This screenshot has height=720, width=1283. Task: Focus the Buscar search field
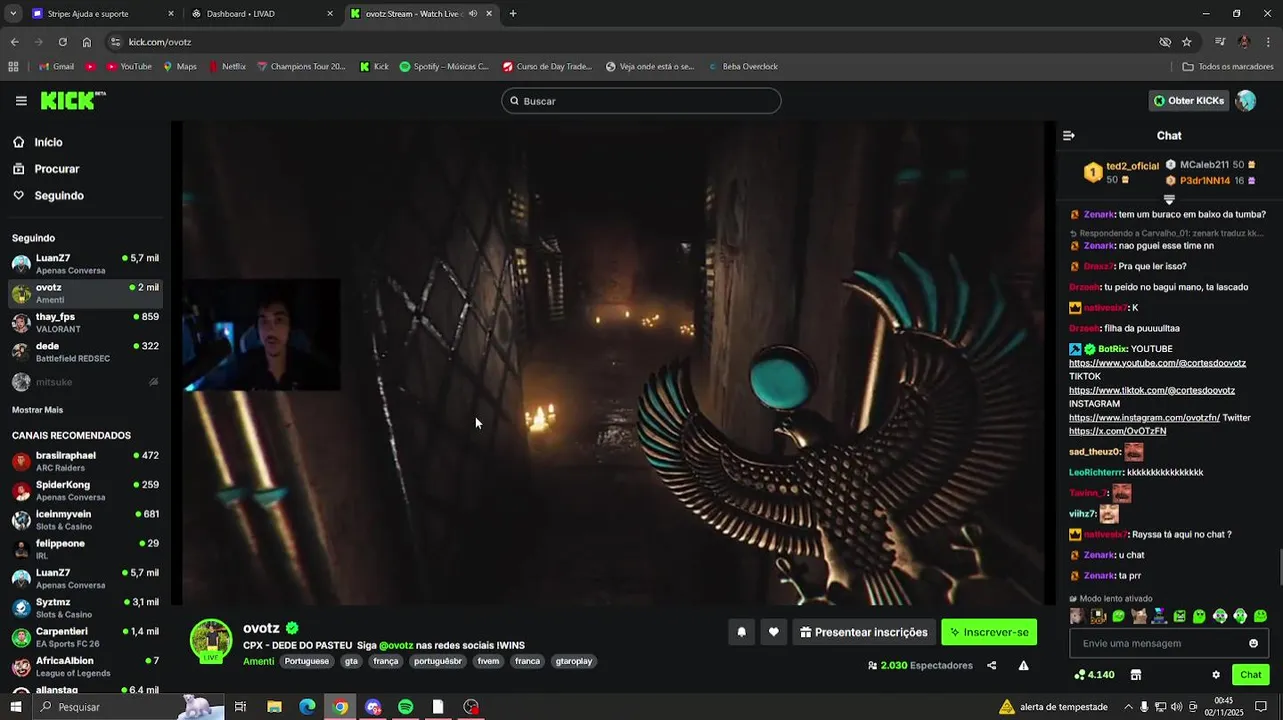[x=641, y=101]
